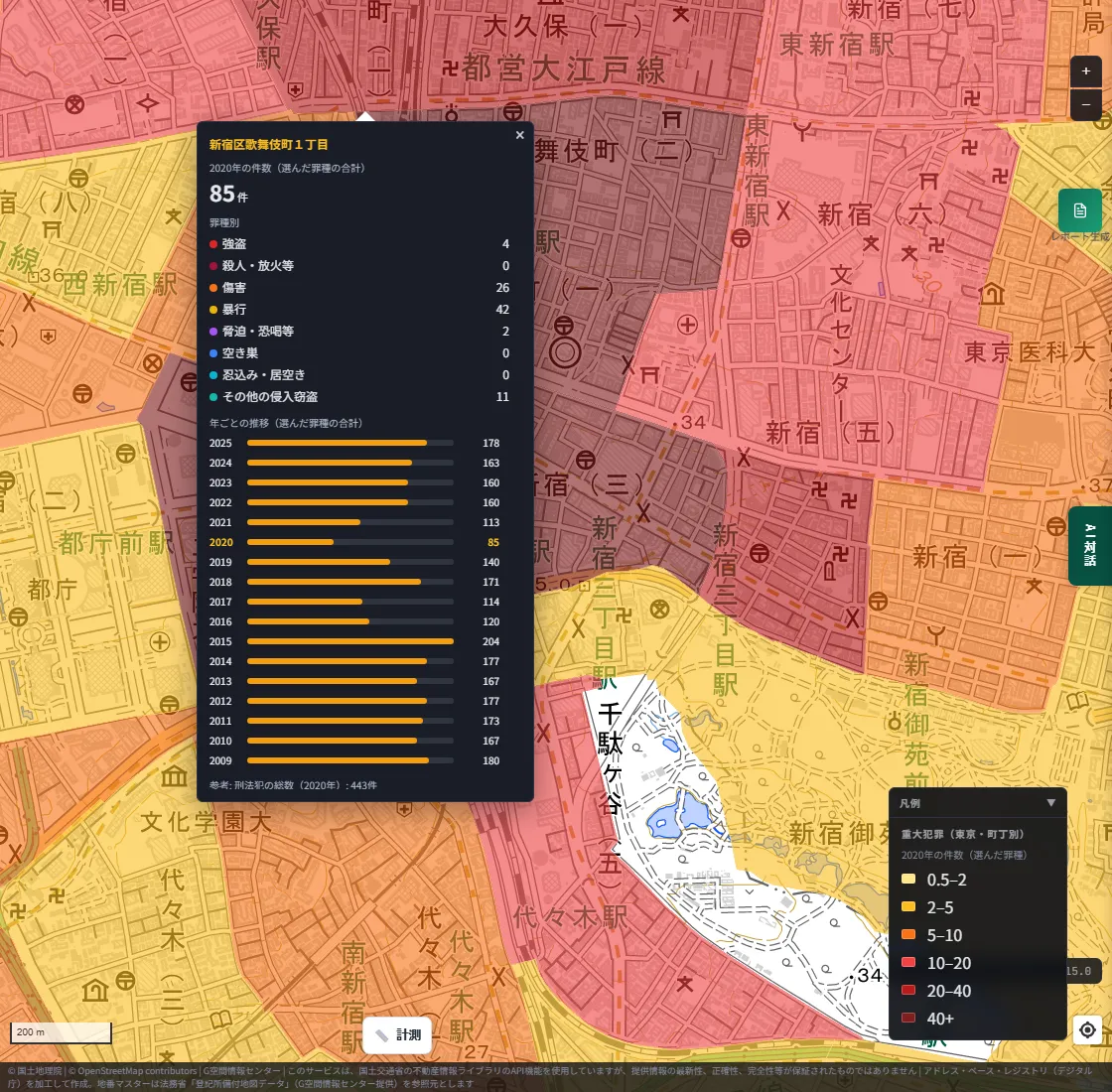The image size is (1112, 1092).
Task: Collapse the 凡例 legend panel arrow
Action: [x=1051, y=803]
